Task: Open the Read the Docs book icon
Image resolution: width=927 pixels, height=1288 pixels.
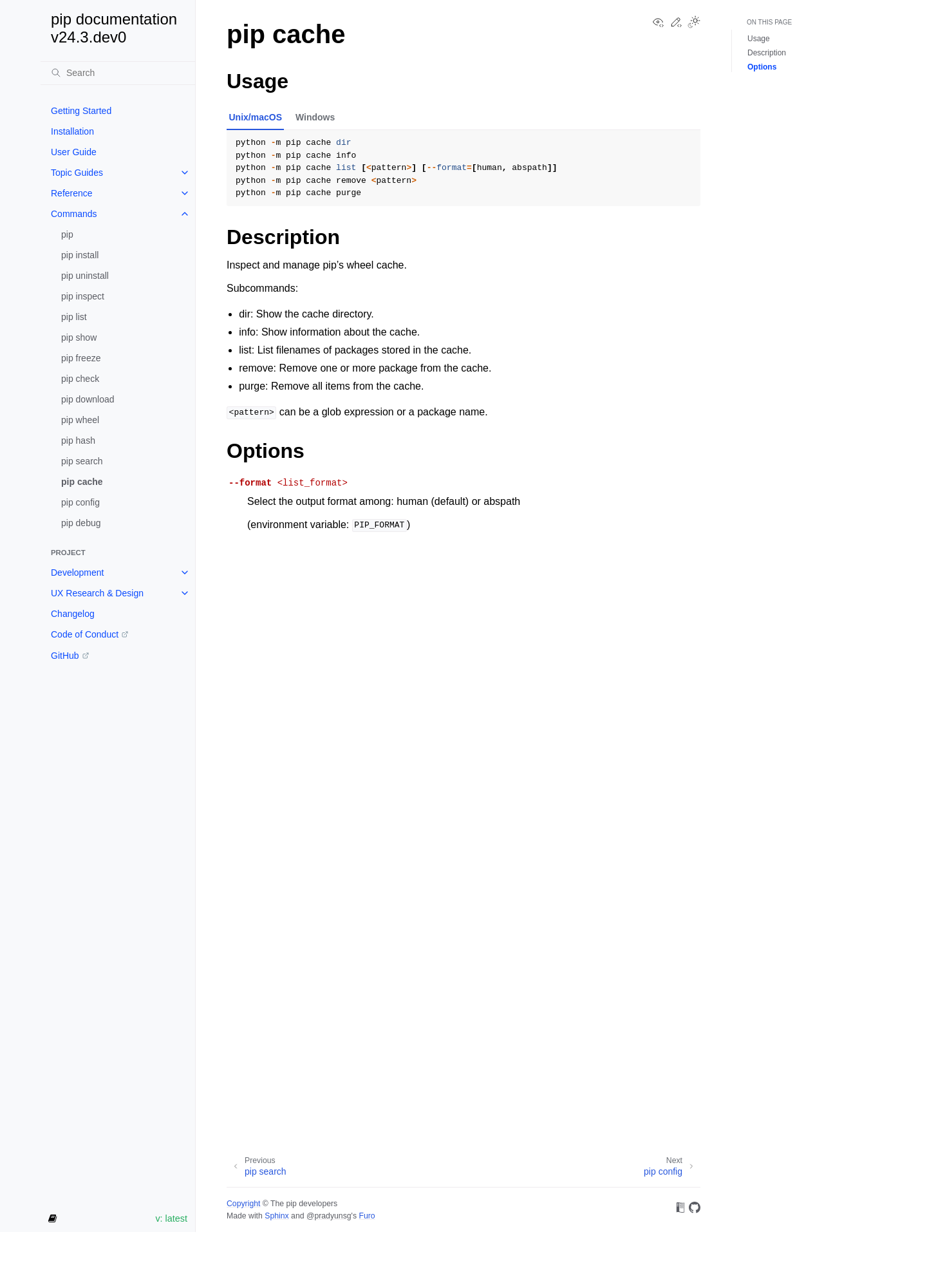Action: [53, 1218]
